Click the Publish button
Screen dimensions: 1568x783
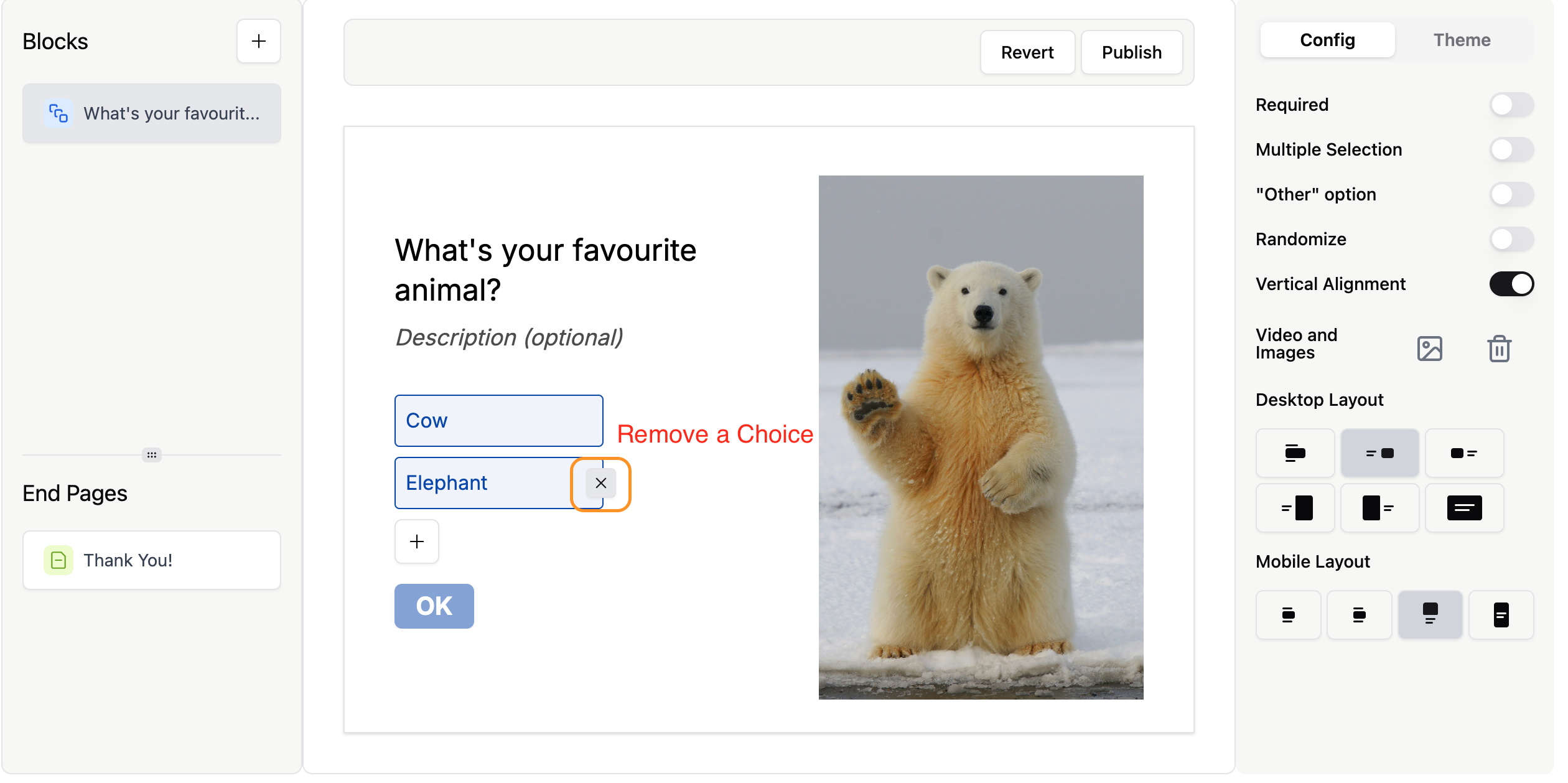click(x=1131, y=52)
